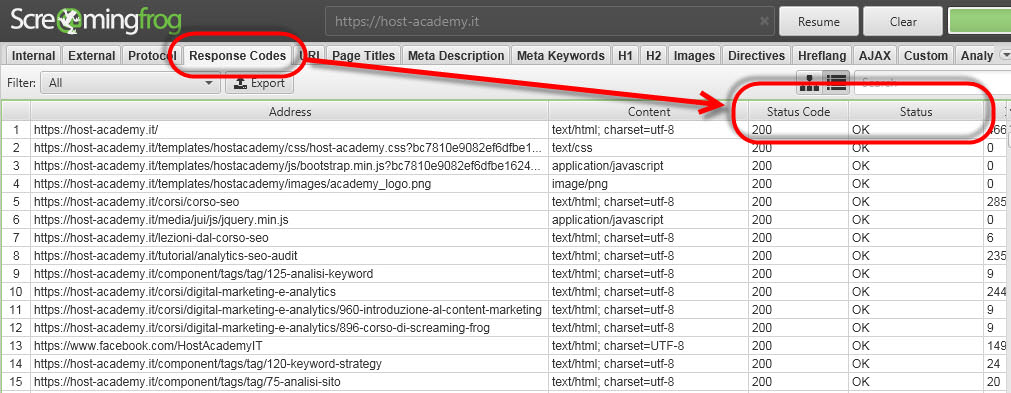1011x393 pixels.
Task: Open the Custom tab
Action: (x=926, y=55)
